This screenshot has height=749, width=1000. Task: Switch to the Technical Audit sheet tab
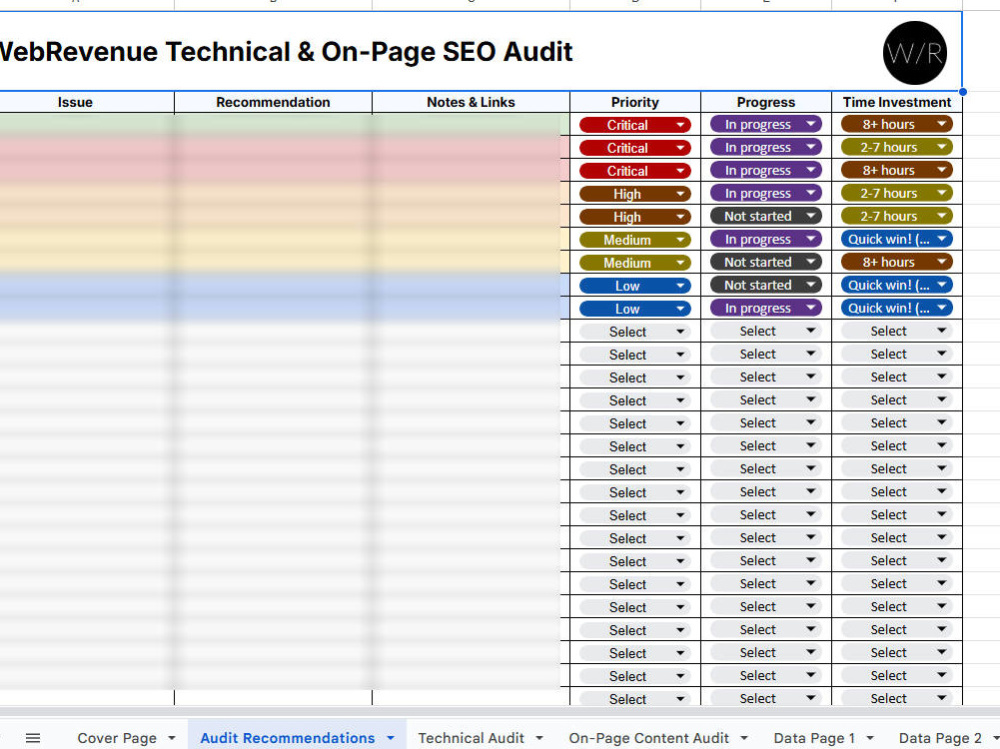471,738
